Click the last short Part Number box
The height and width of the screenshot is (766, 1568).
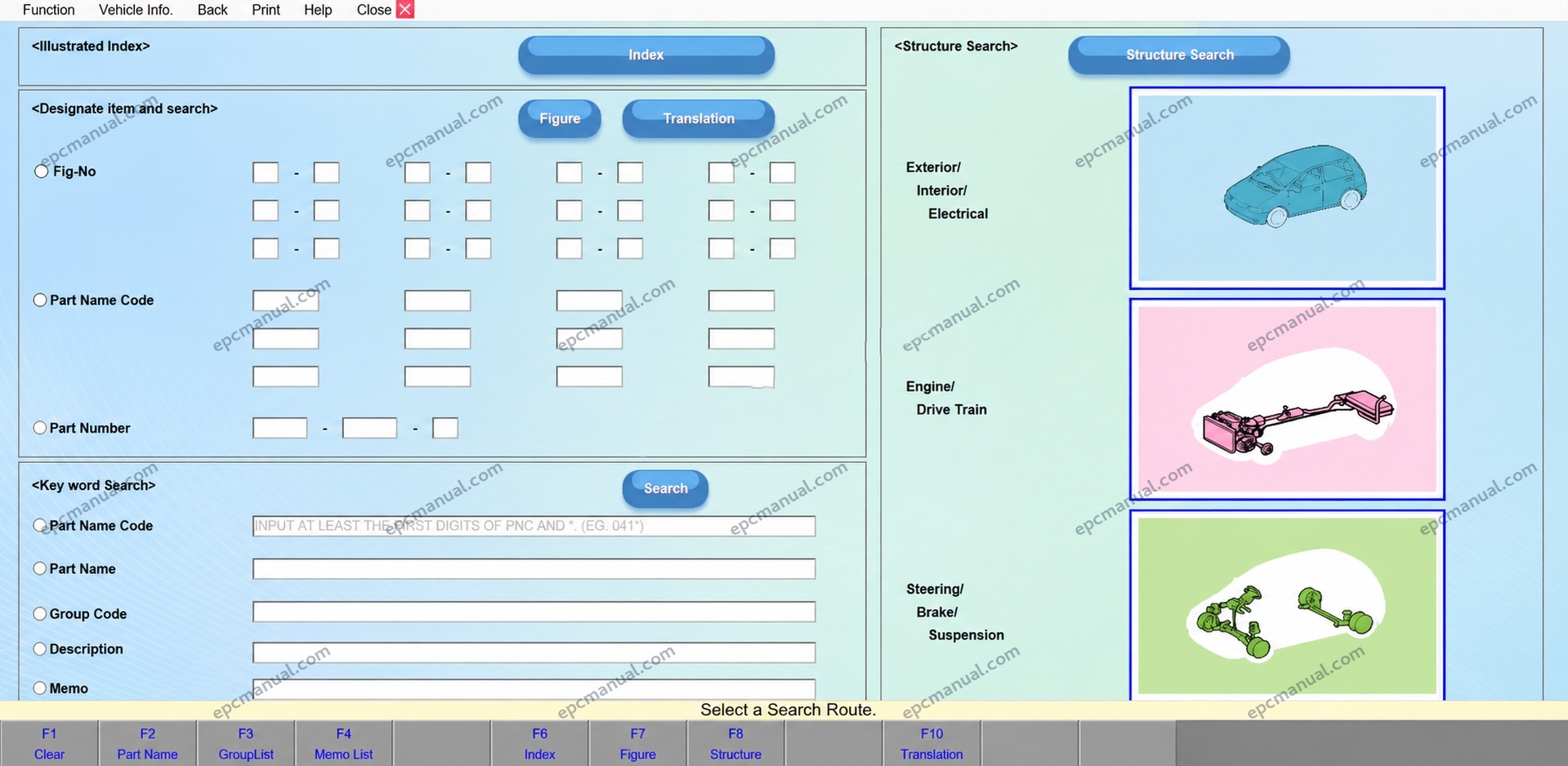445,428
